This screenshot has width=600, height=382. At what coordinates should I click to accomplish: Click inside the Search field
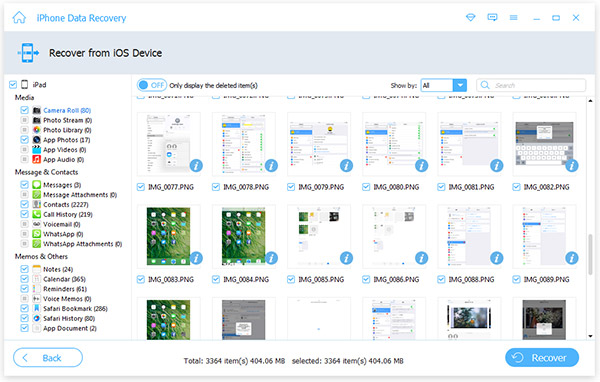[531, 85]
